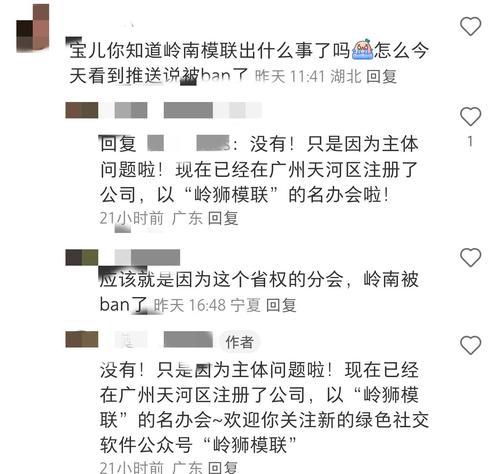Open the Ningxia commenter's blurred username
The width and height of the screenshot is (500, 474).
pyautogui.click(x=147, y=257)
